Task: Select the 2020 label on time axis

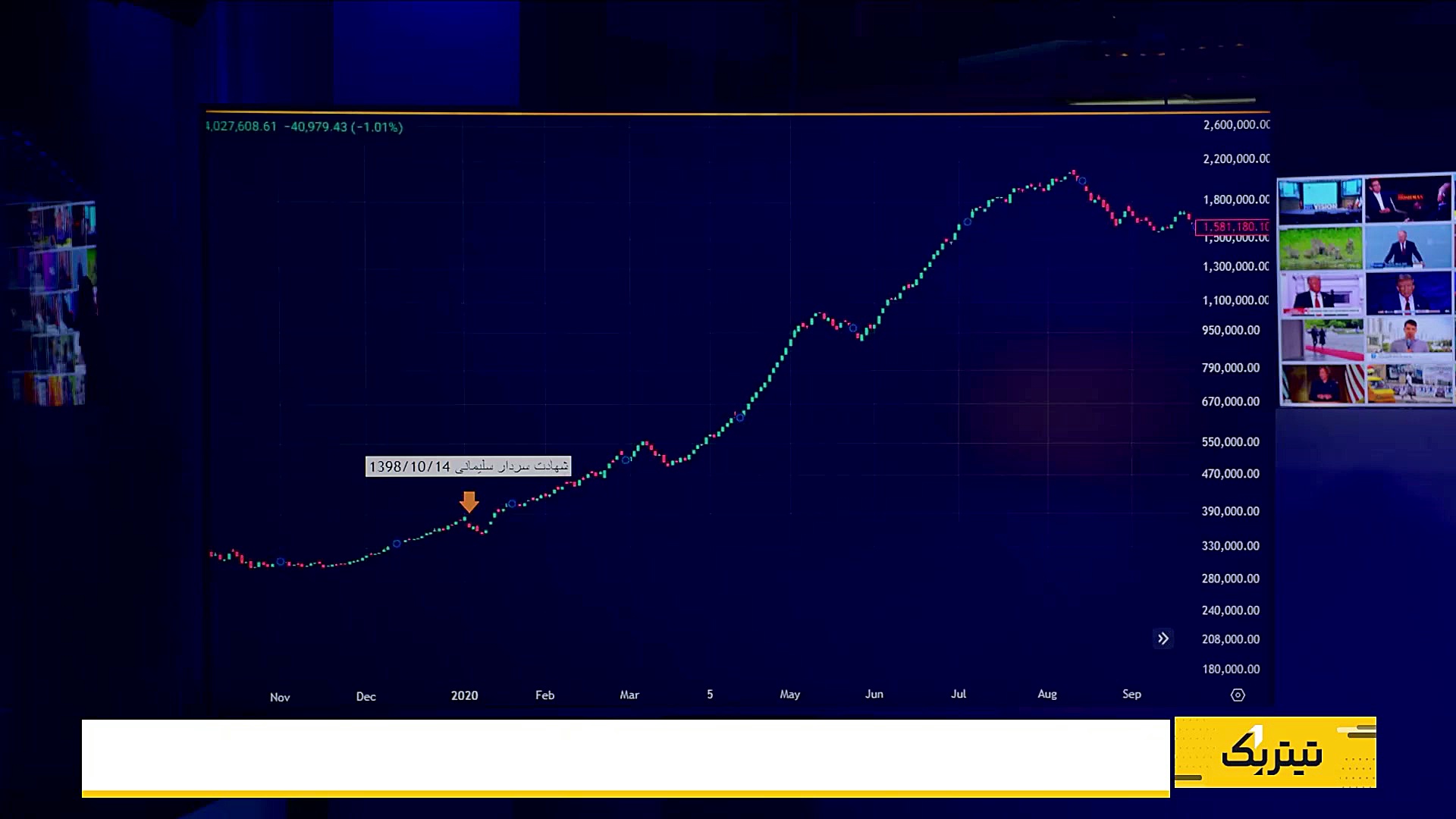Action: click(x=464, y=695)
